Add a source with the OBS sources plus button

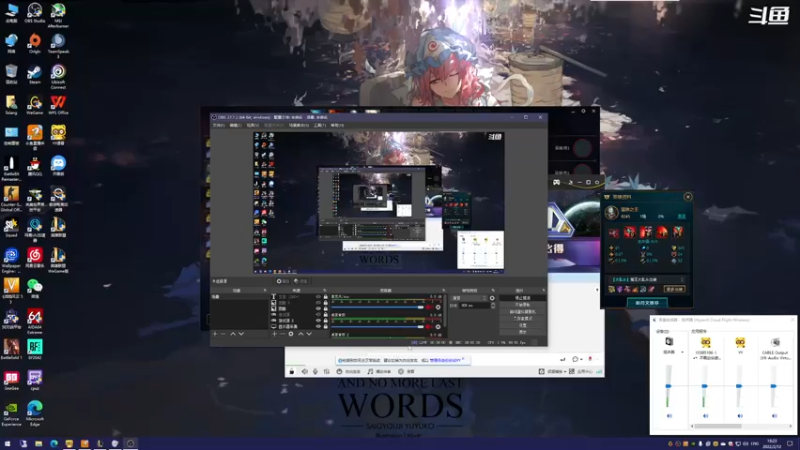click(x=274, y=334)
